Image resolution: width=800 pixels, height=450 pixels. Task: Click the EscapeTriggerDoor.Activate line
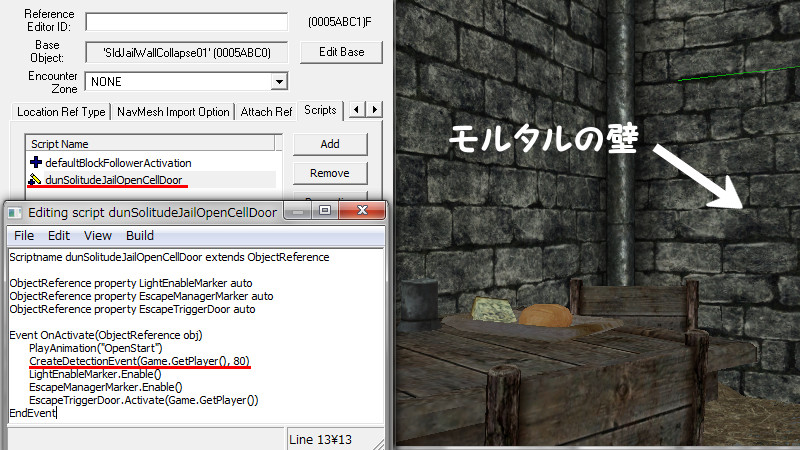click(x=143, y=400)
